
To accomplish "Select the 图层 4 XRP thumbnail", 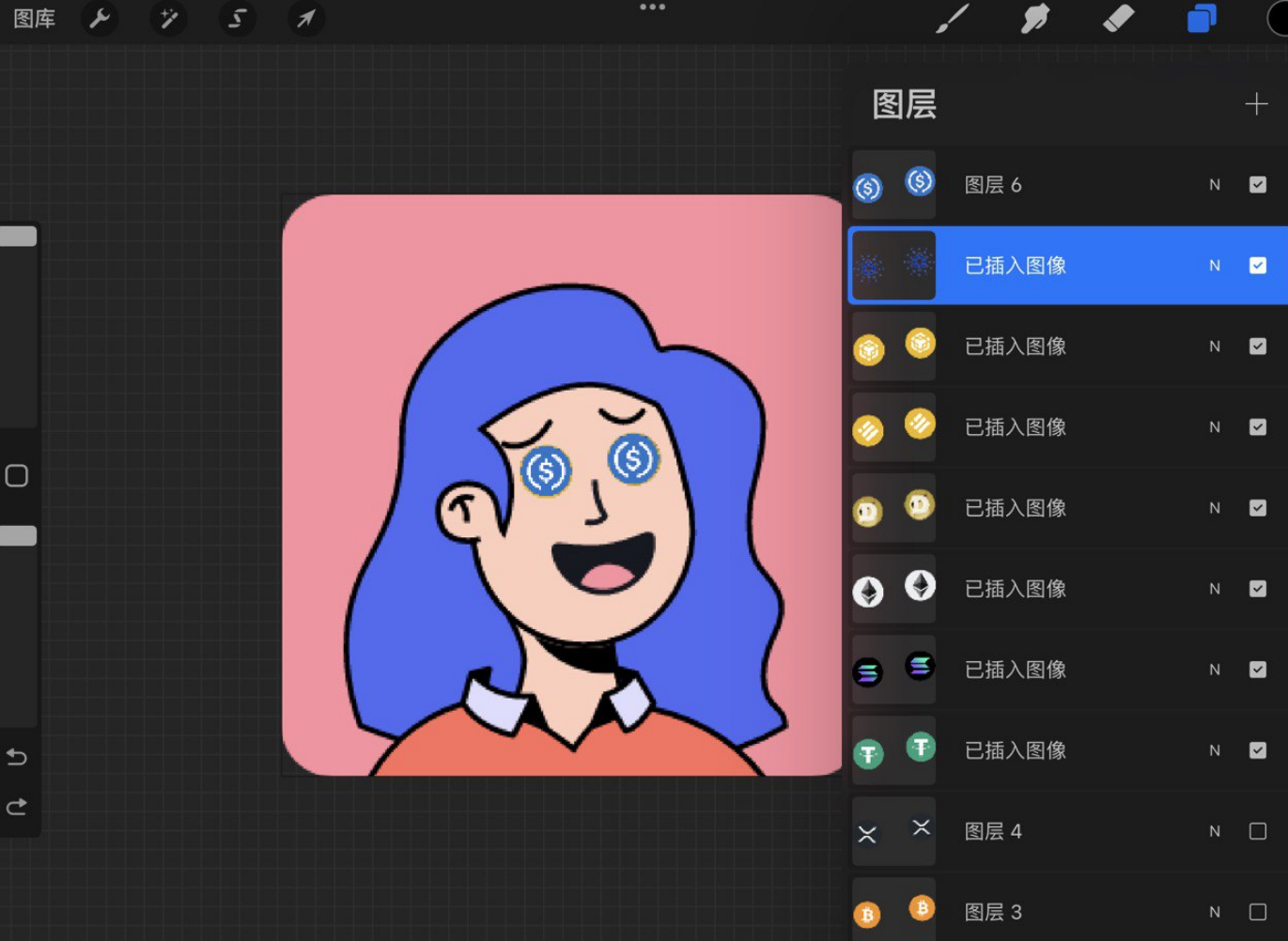I will pos(894,831).
